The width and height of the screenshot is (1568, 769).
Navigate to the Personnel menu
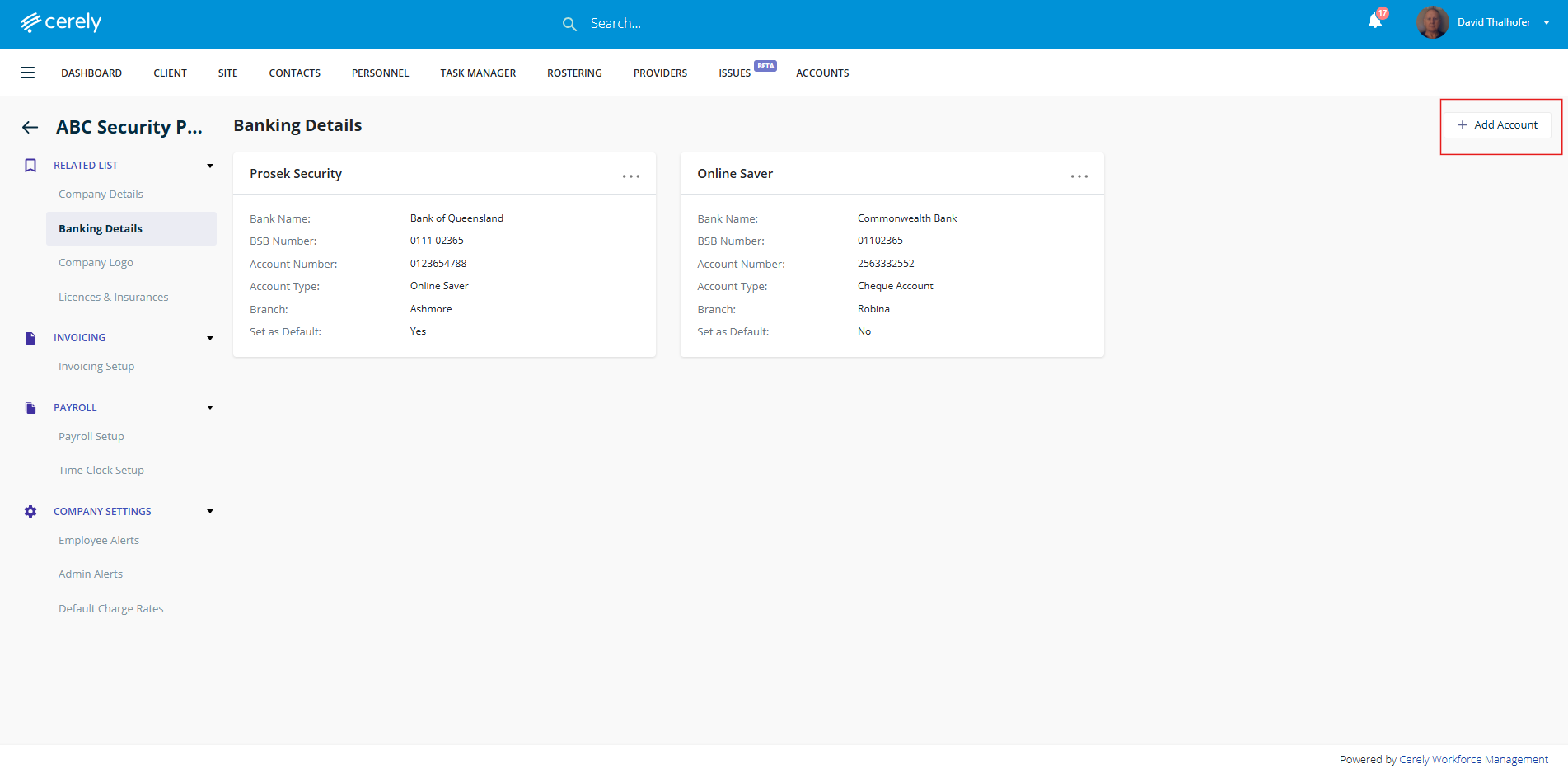pyautogui.click(x=380, y=73)
